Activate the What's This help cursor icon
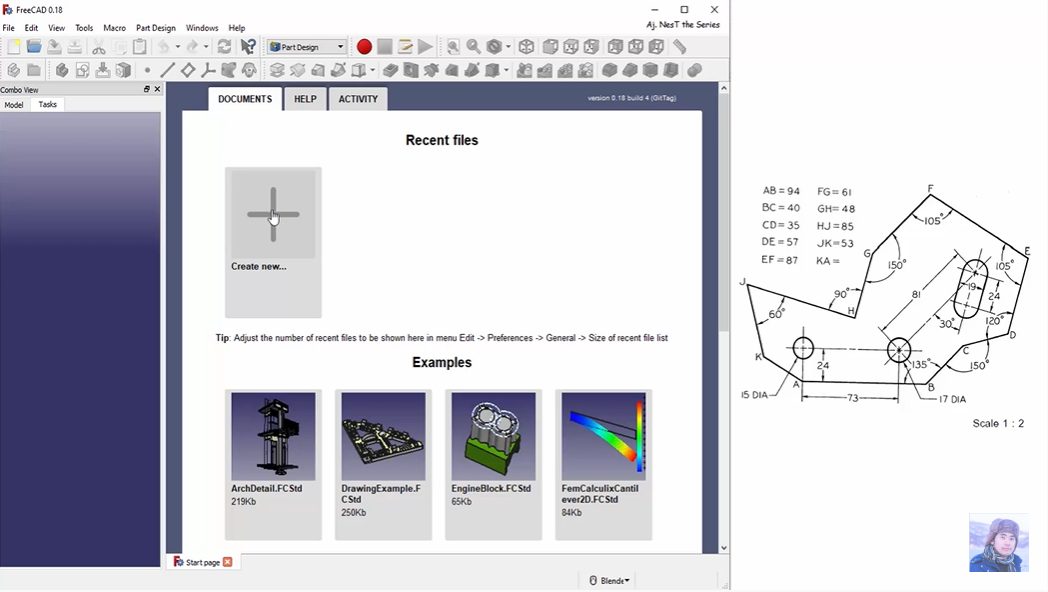The width and height of the screenshot is (1048, 592). click(248, 47)
